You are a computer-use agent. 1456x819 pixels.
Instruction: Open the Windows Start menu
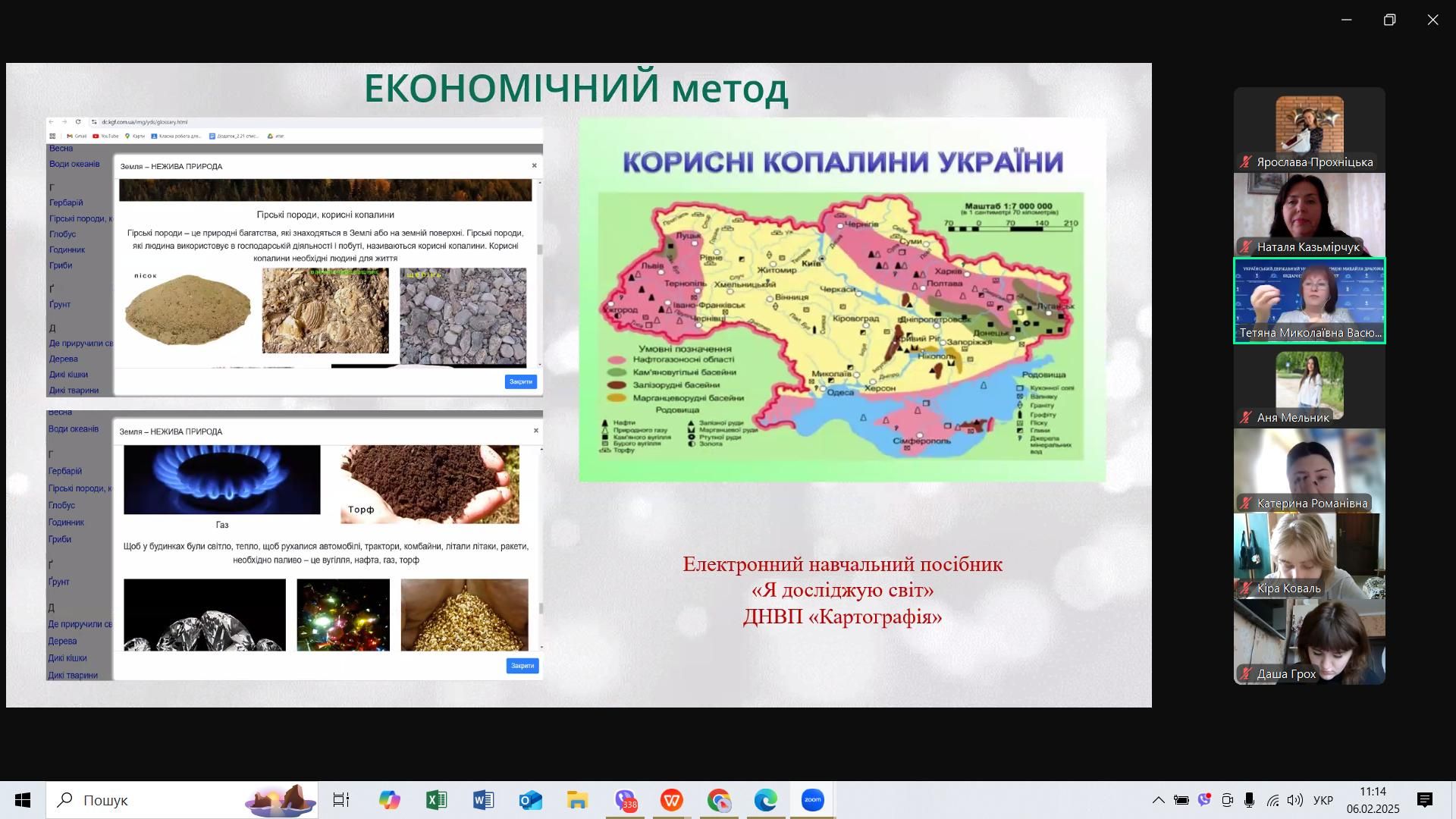pos(23,800)
